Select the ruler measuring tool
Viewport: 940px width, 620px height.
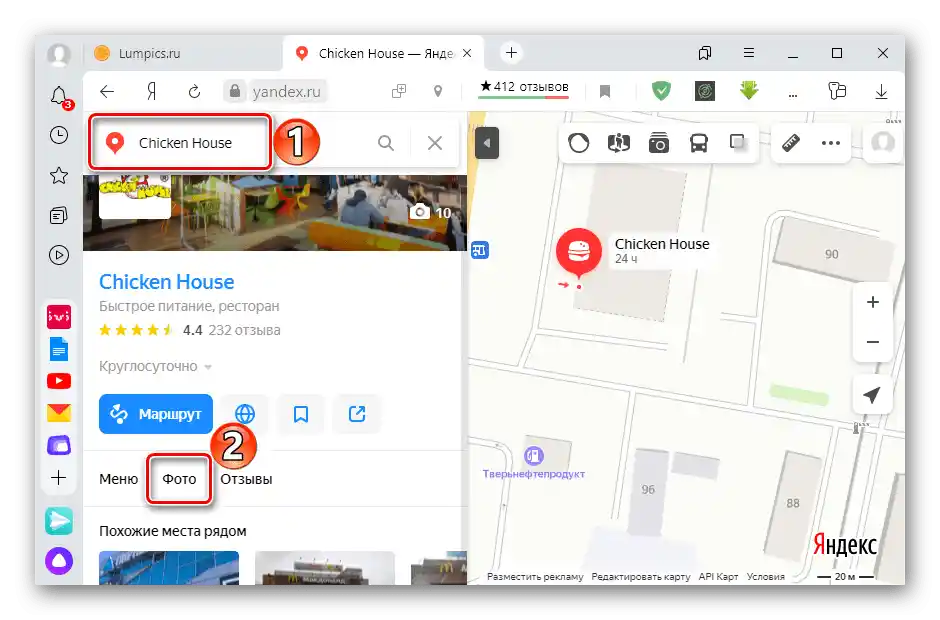pos(791,143)
